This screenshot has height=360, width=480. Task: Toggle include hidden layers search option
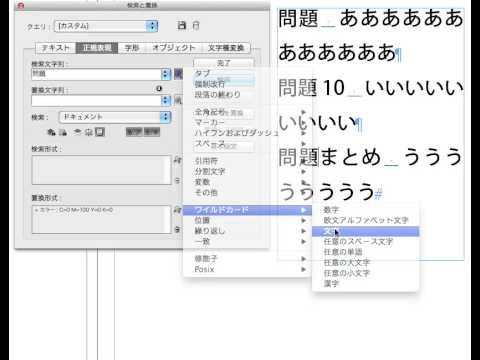coord(77,132)
